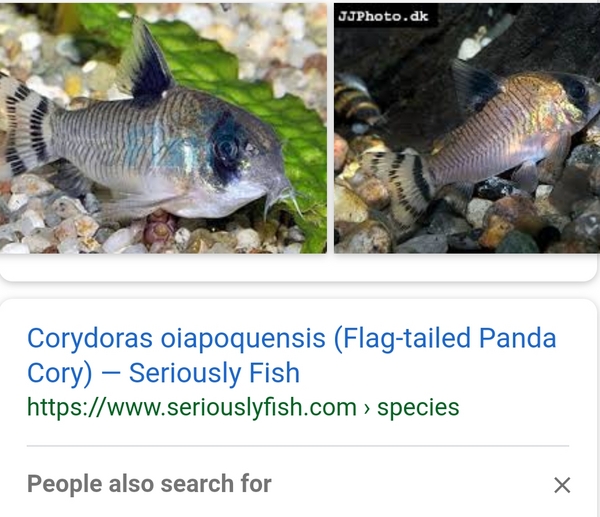Click the barbels of the left corydoras
This screenshot has width=600, height=517.
point(283,201)
